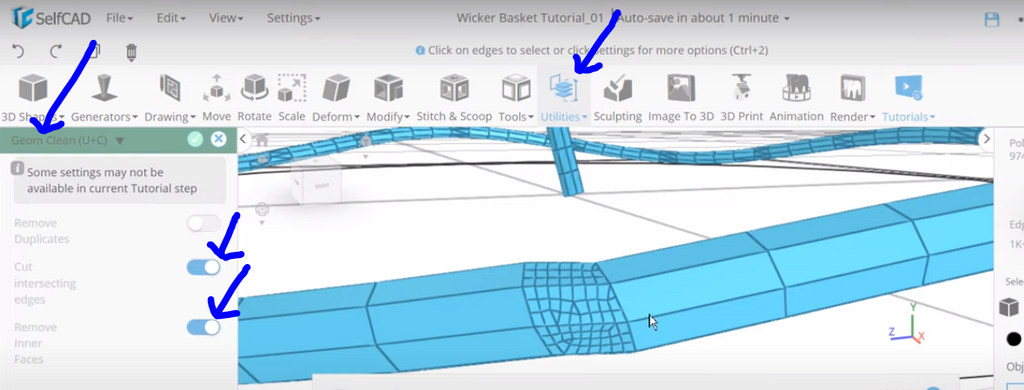Click the Wicker Basket Tutorial_01 title
Screen dimensions: 1024x390
pos(530,18)
